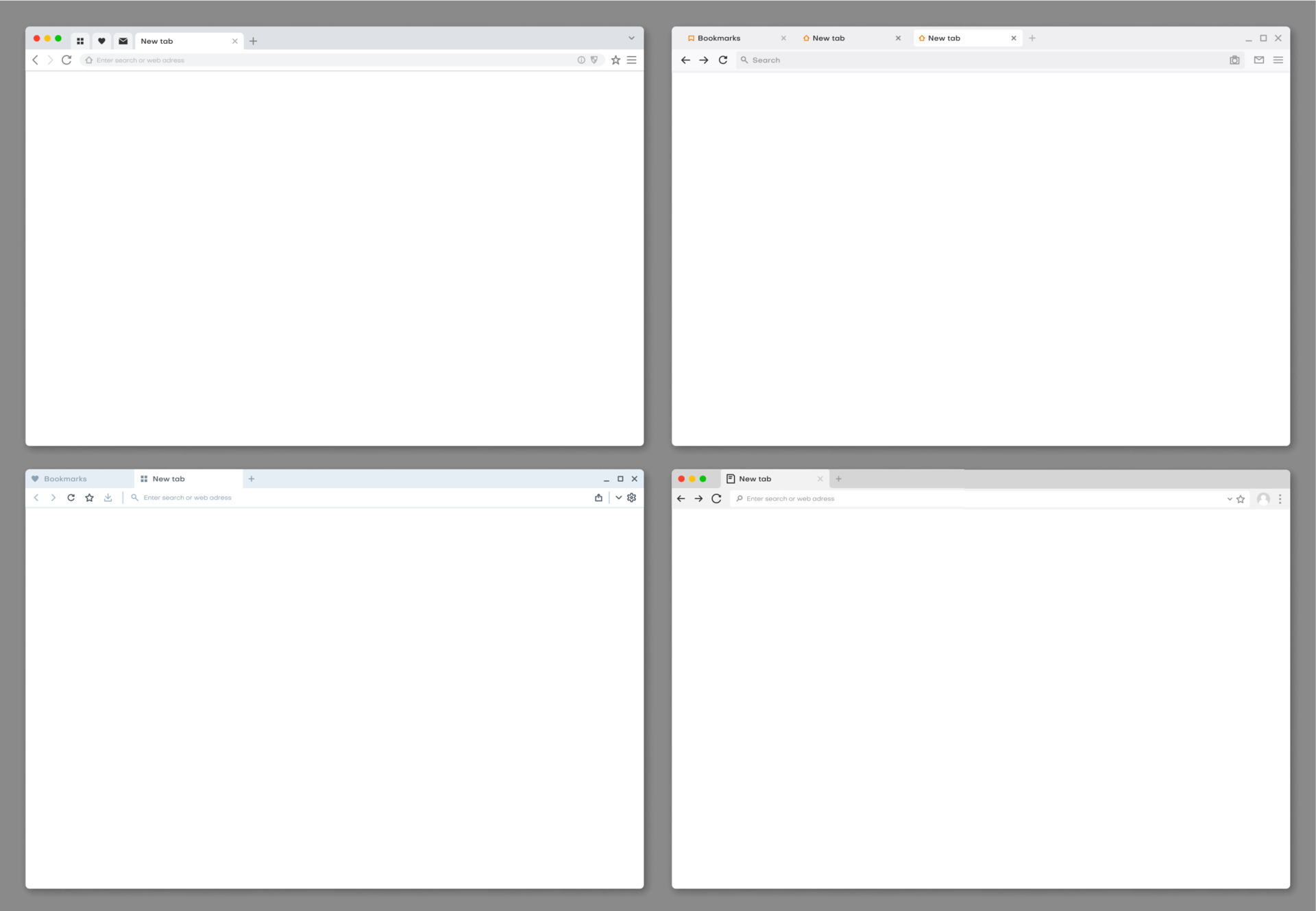Click the screenshot camera icon in the top-right browser

click(1234, 60)
